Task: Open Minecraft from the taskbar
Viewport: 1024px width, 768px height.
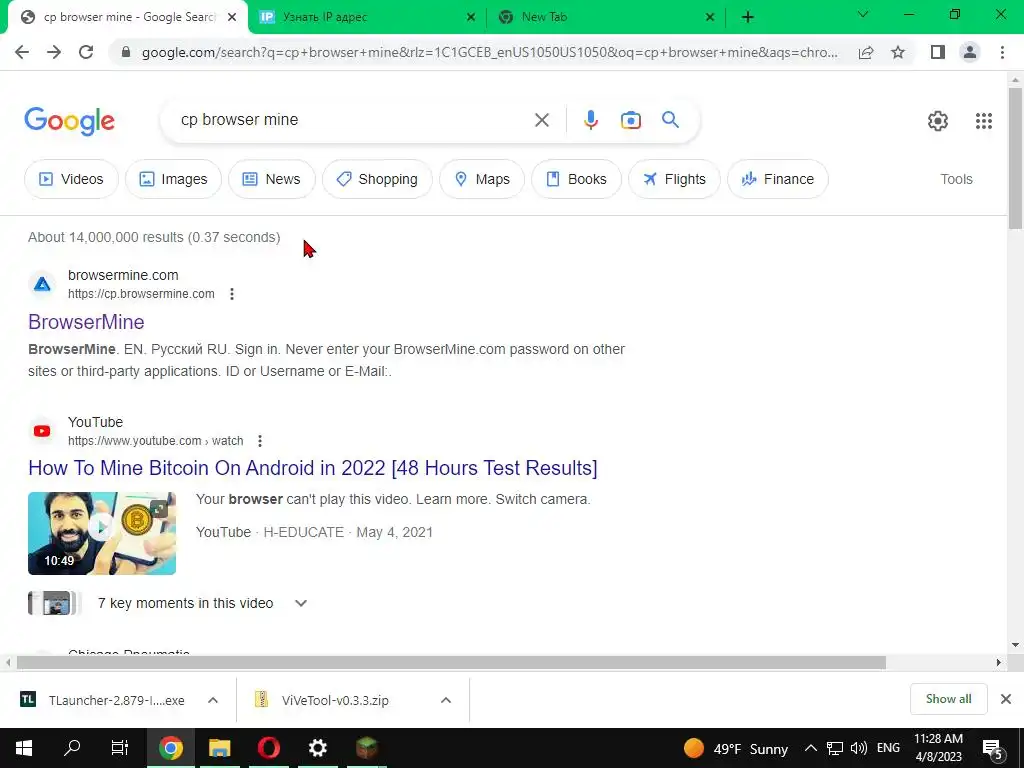Action: click(x=366, y=748)
